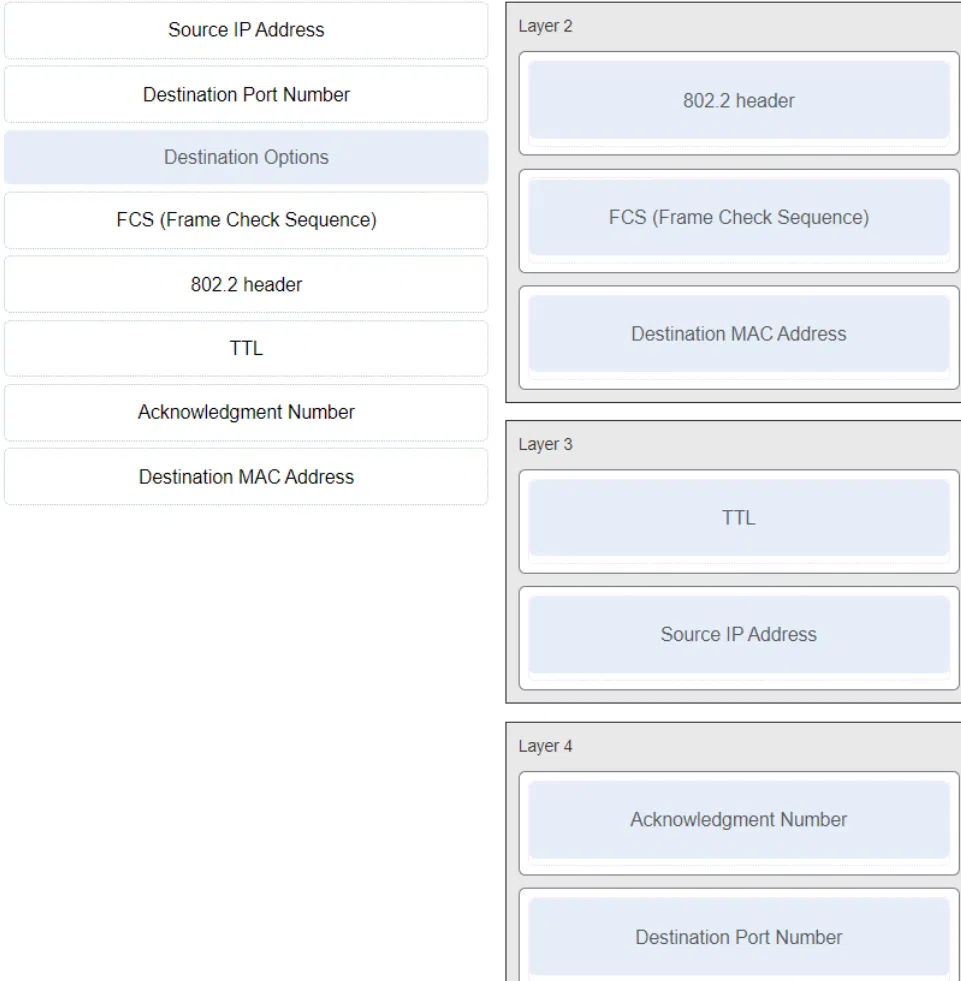This screenshot has height=981, width=961.
Task: Click the TTL slot under Layer 3
Action: (739, 518)
